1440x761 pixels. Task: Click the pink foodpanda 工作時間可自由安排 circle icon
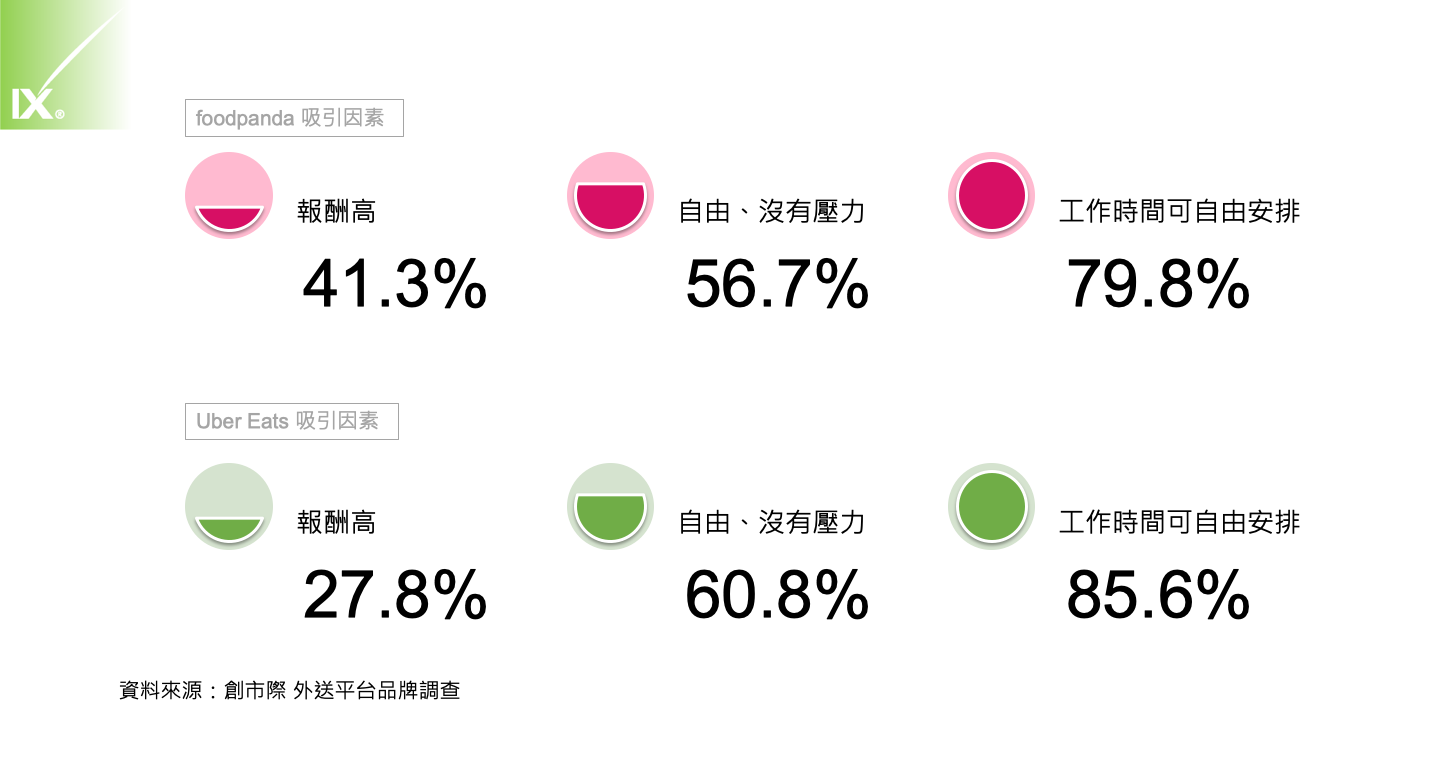991,196
